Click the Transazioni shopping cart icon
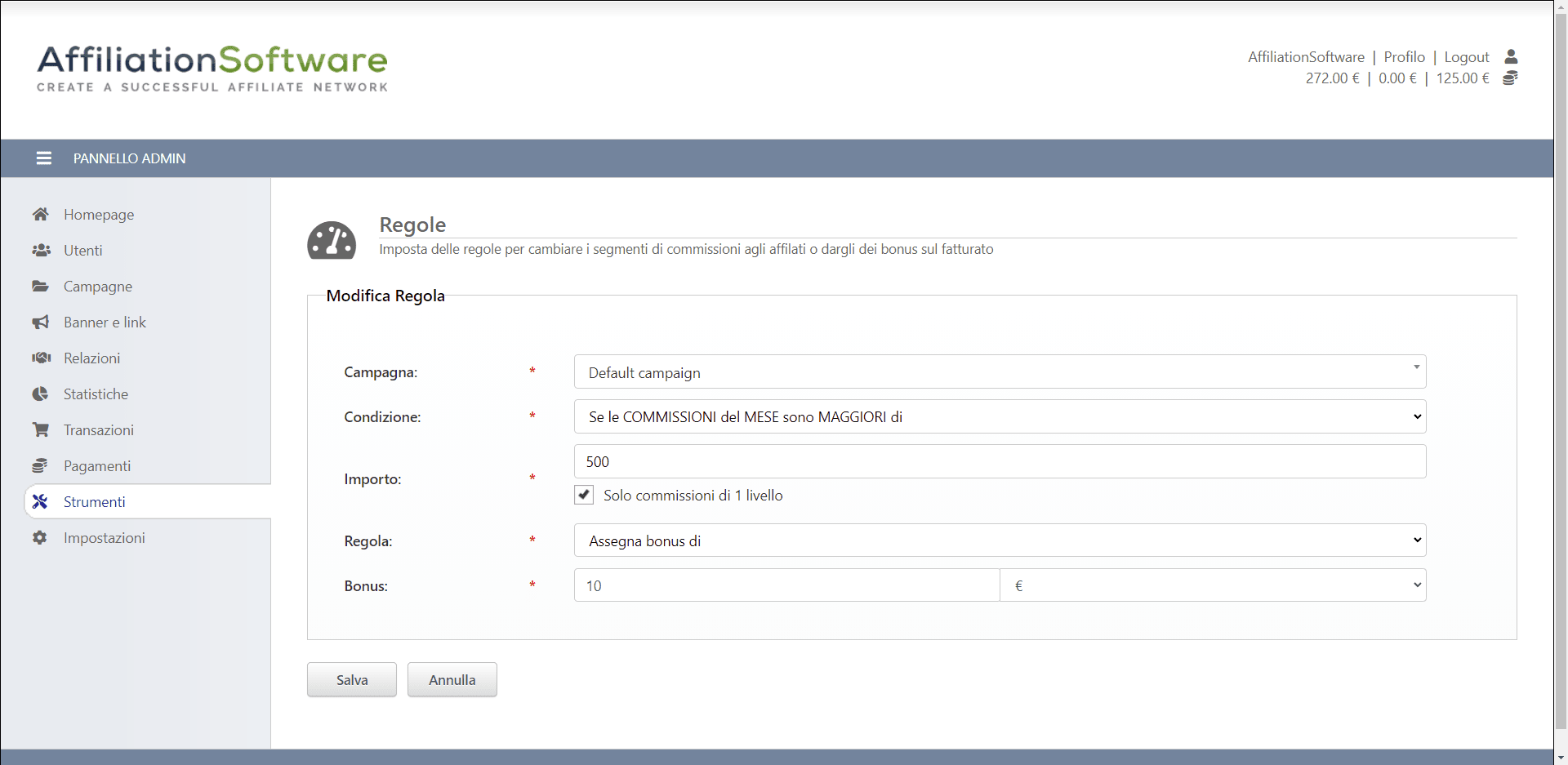The height and width of the screenshot is (765, 1568). tap(40, 429)
